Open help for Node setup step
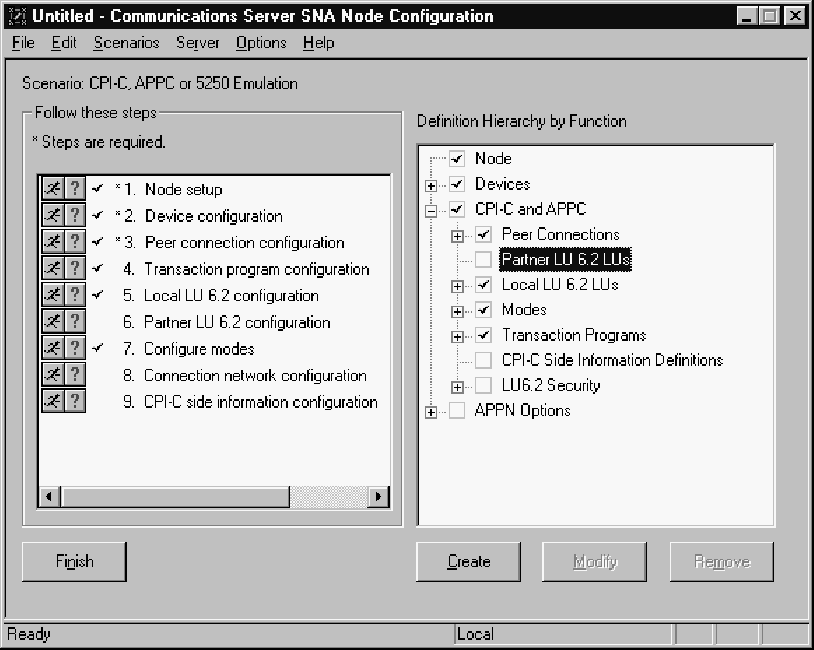 pos(75,188)
